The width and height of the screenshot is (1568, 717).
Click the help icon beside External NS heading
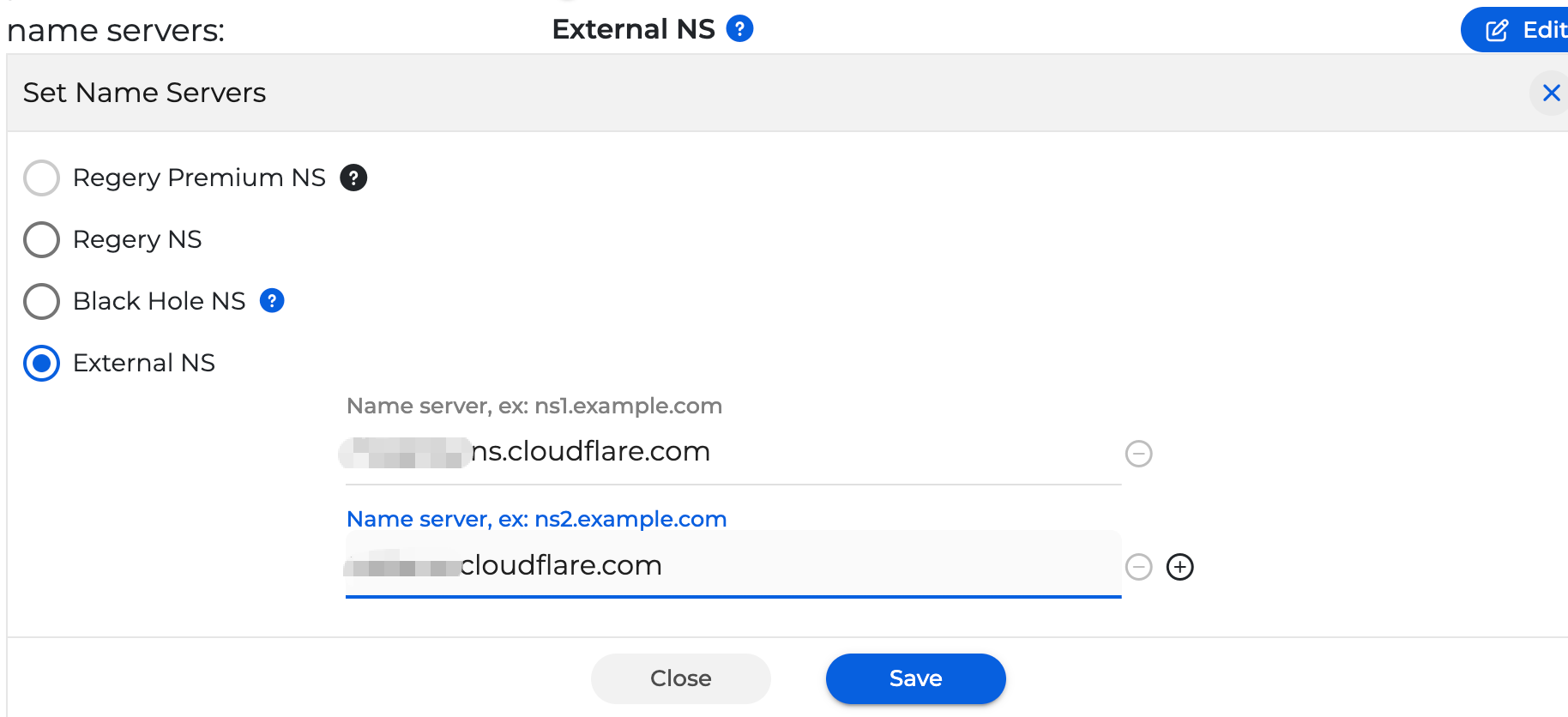click(739, 29)
